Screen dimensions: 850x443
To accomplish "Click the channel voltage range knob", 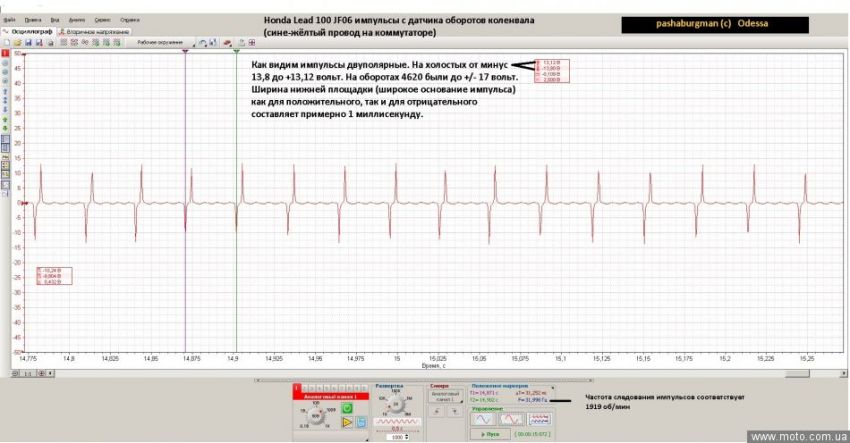I will coord(315,415).
